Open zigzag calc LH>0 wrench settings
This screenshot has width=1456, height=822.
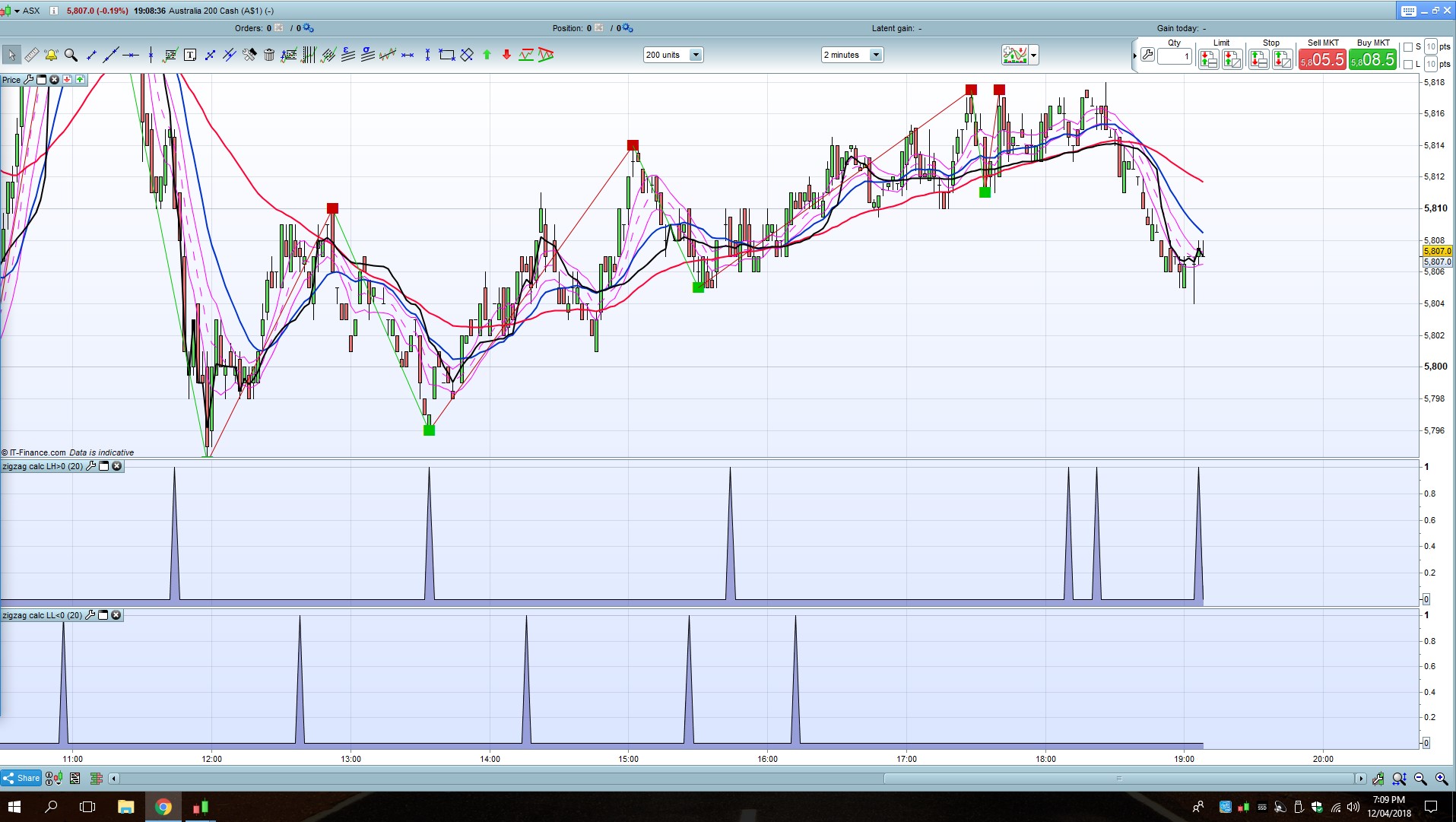[x=91, y=466]
